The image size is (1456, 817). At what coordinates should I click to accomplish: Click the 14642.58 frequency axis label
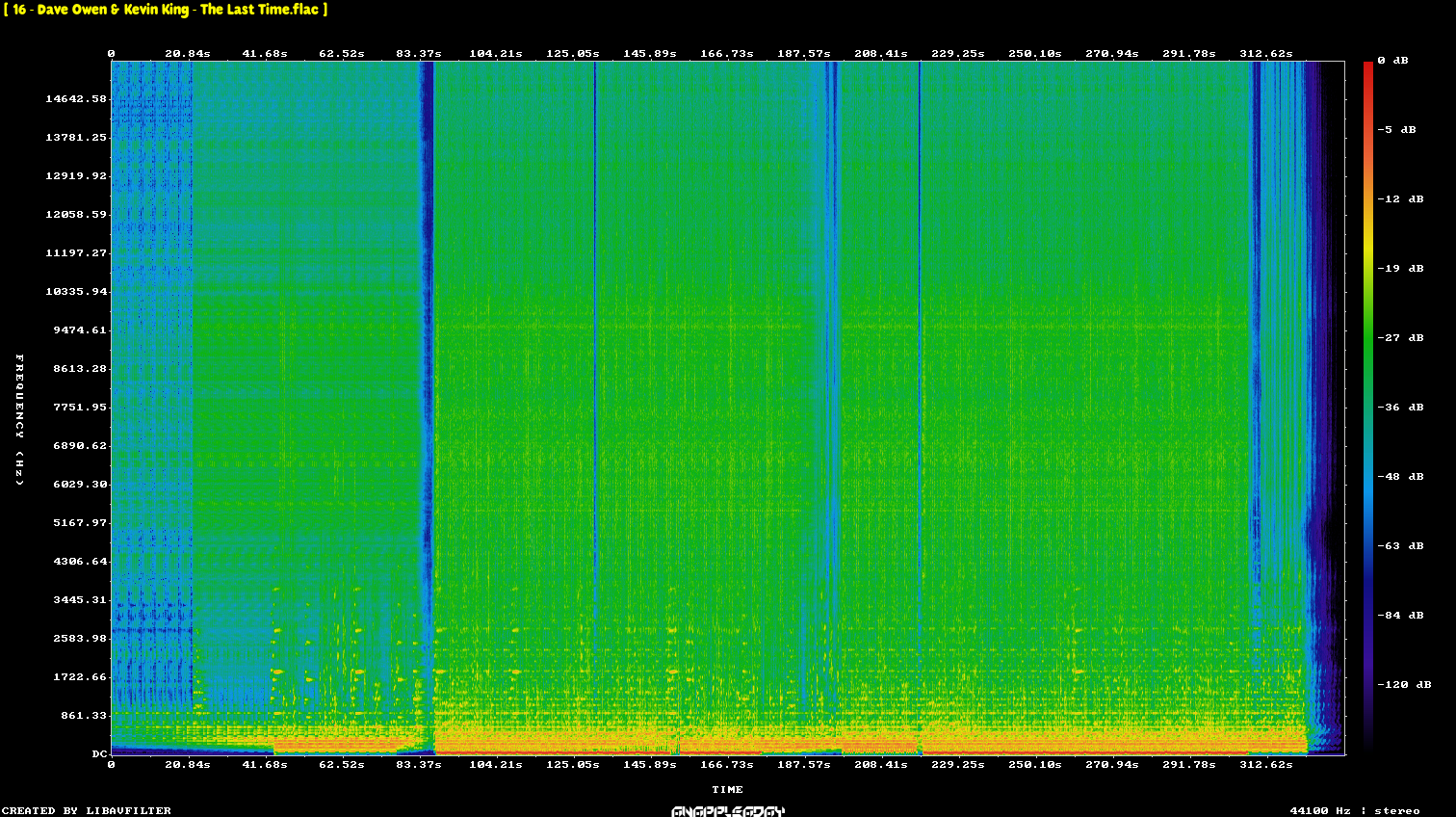[x=76, y=99]
